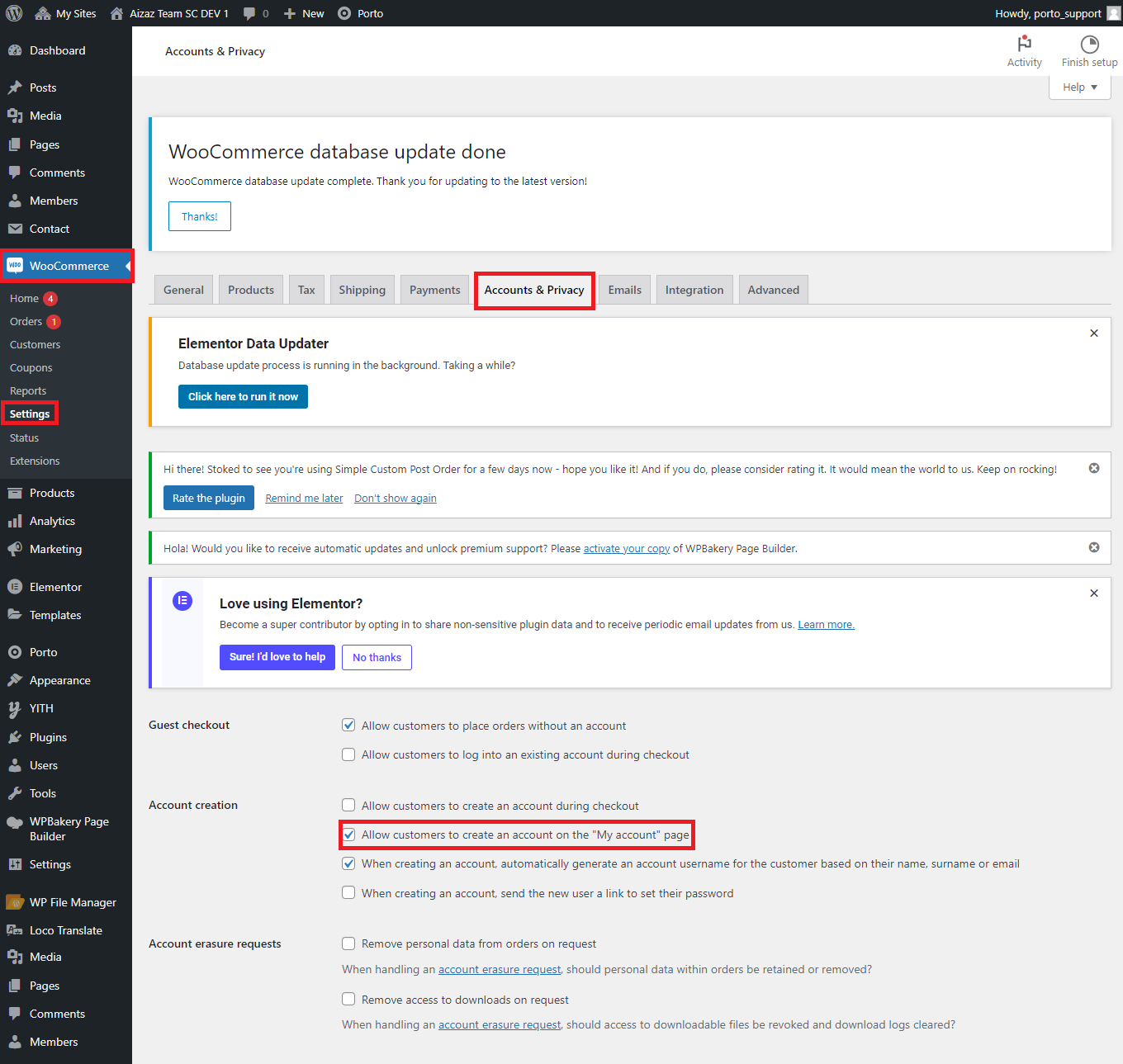
Task: Click 'Sure! I'd love to help' button
Action: pyautogui.click(x=277, y=657)
